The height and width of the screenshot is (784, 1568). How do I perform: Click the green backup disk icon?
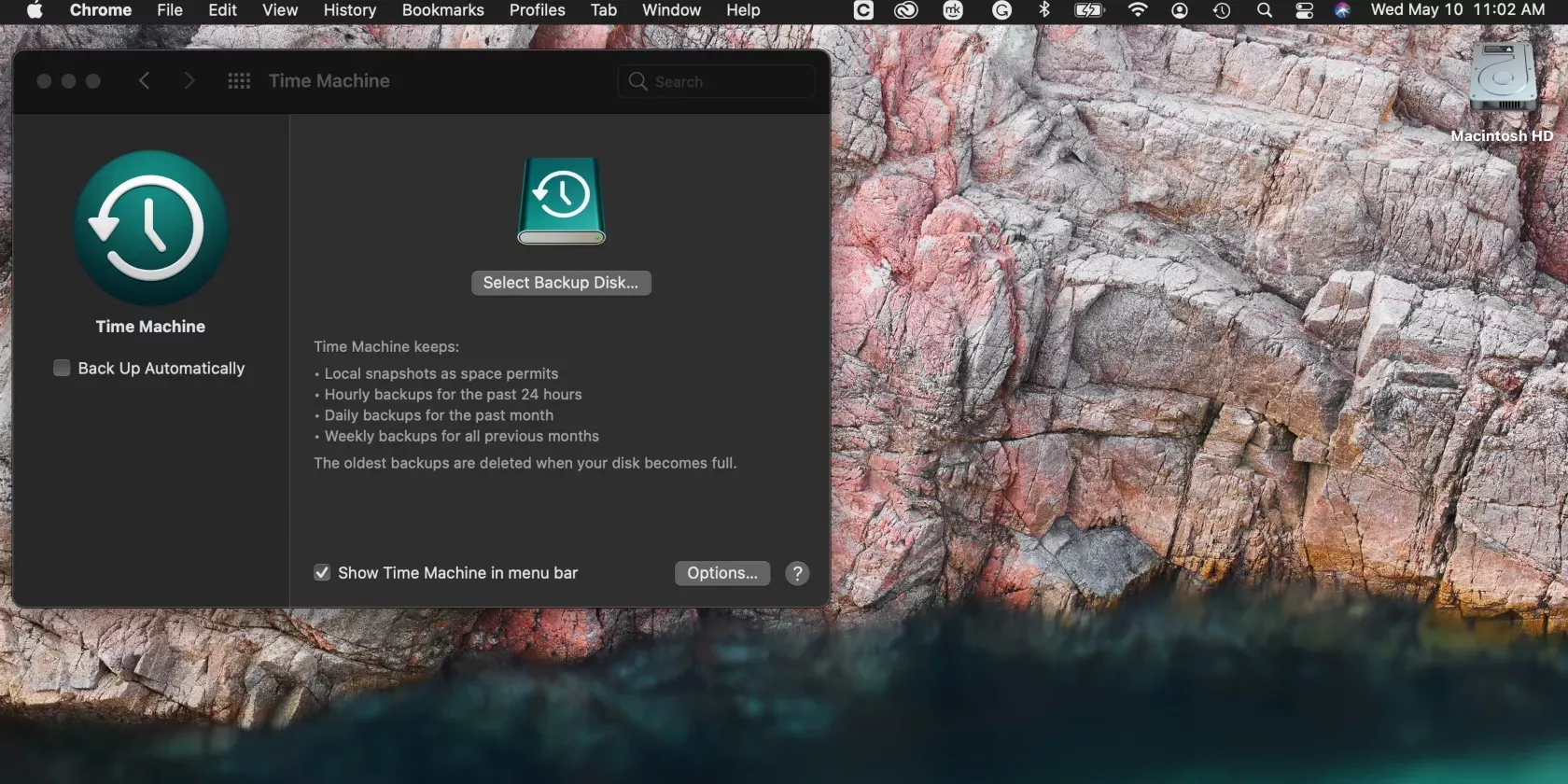[561, 201]
